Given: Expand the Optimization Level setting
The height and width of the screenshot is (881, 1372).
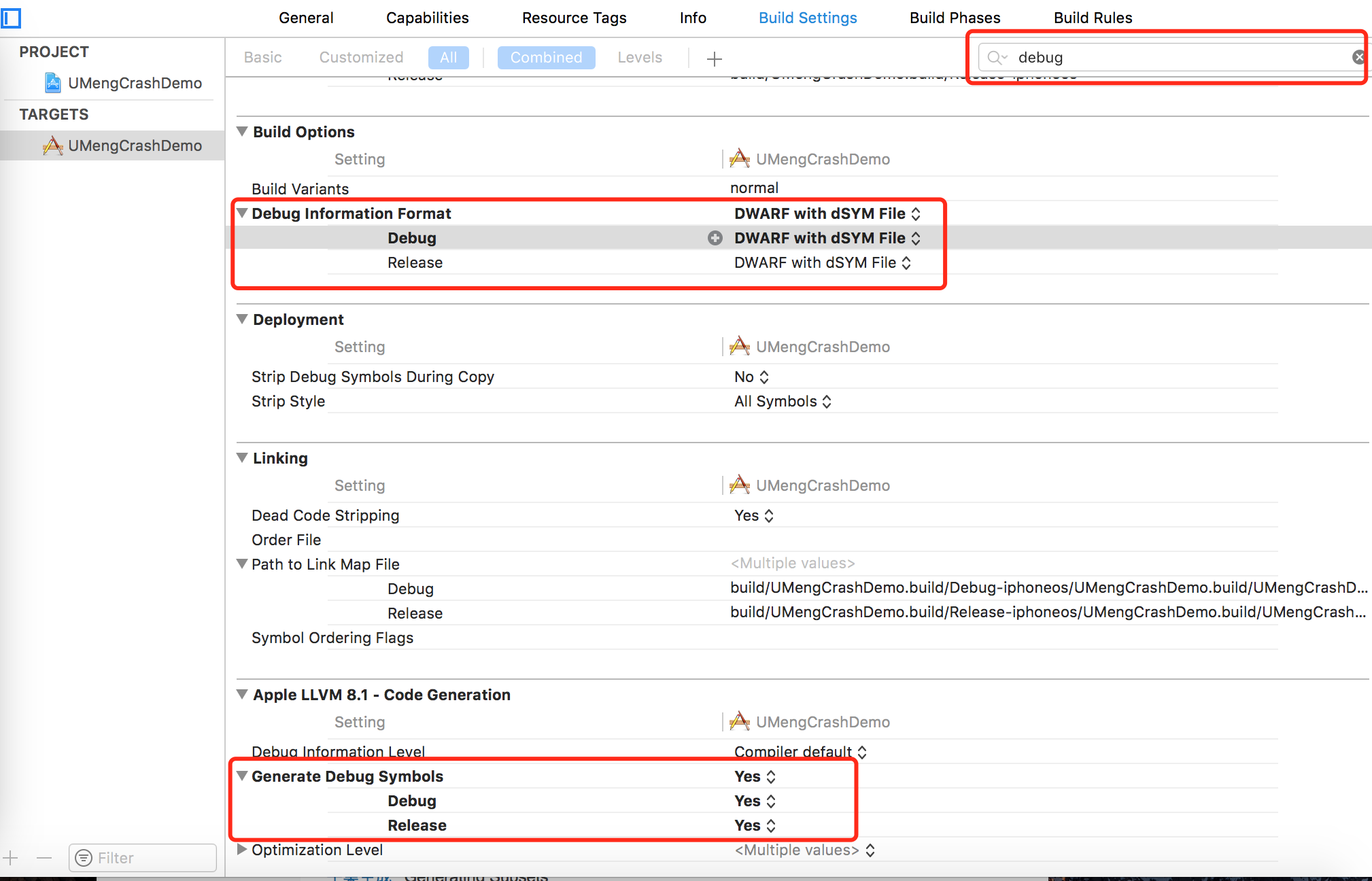Looking at the screenshot, I should click(x=242, y=849).
